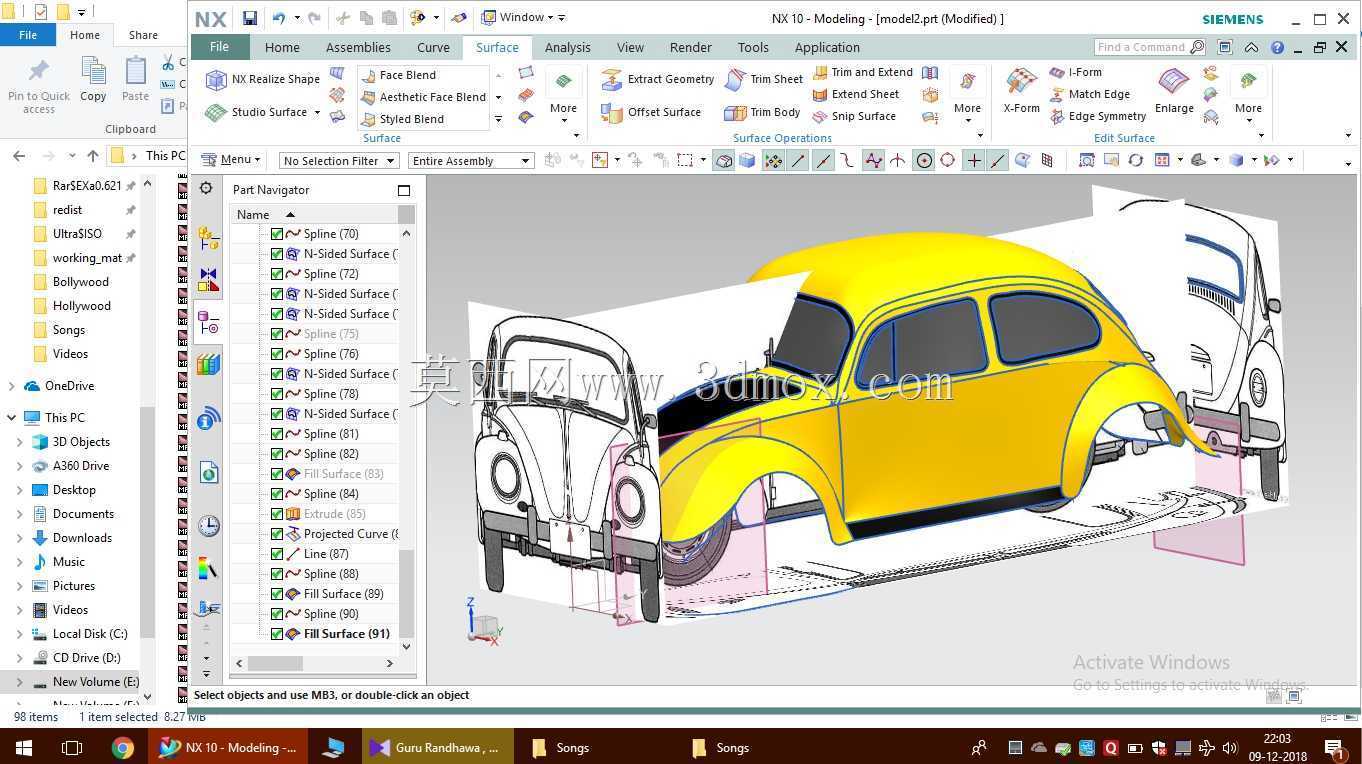Collapse This PC in Explorer tree

pyautogui.click(x=12, y=418)
